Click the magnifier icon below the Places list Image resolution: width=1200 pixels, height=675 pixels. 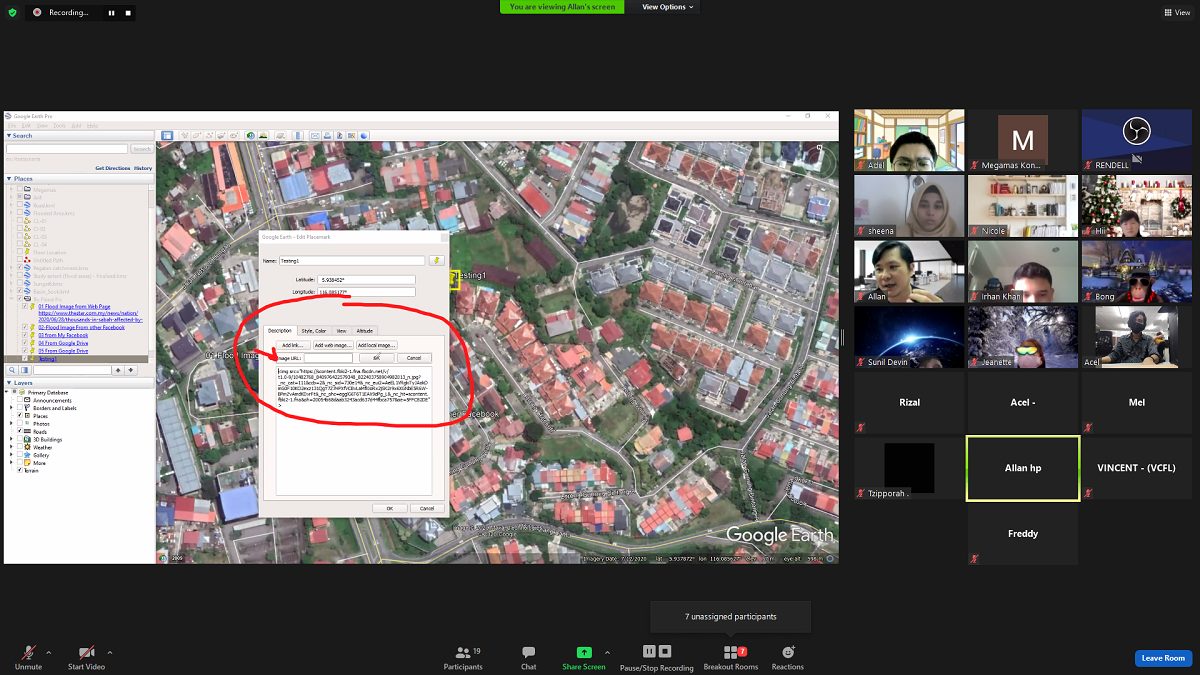tap(14, 370)
